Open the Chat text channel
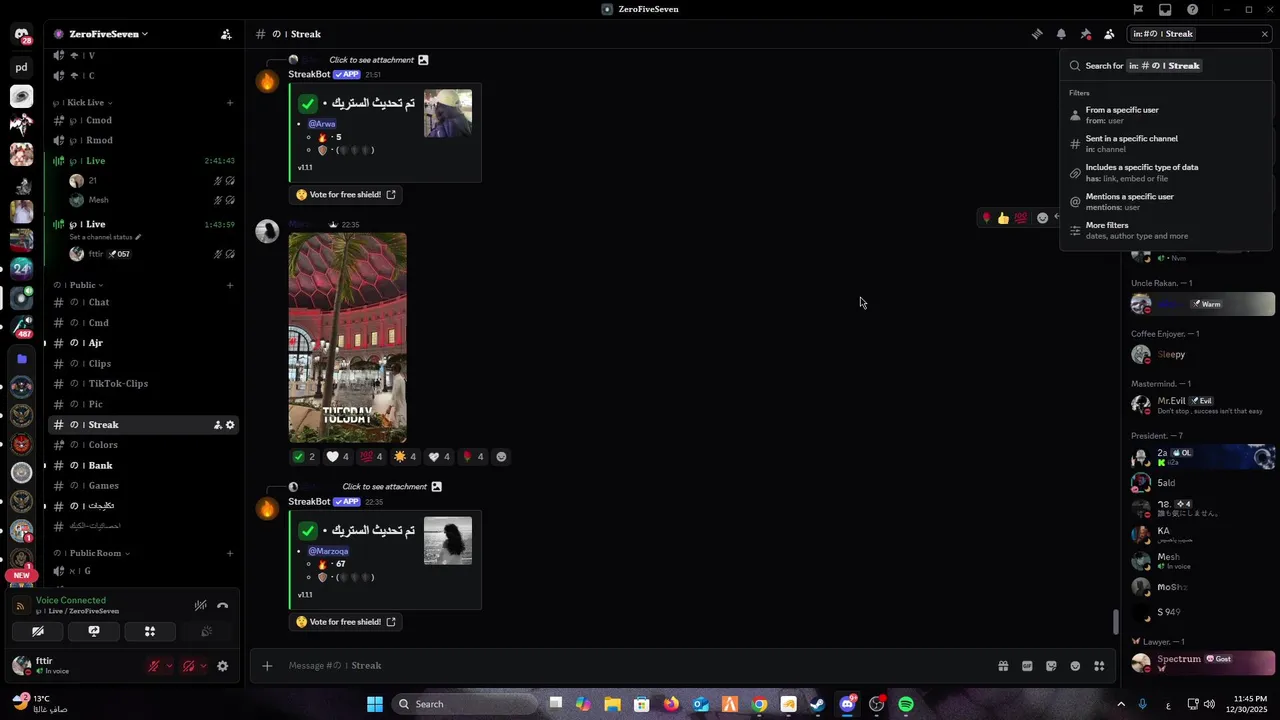 pyautogui.click(x=143, y=302)
